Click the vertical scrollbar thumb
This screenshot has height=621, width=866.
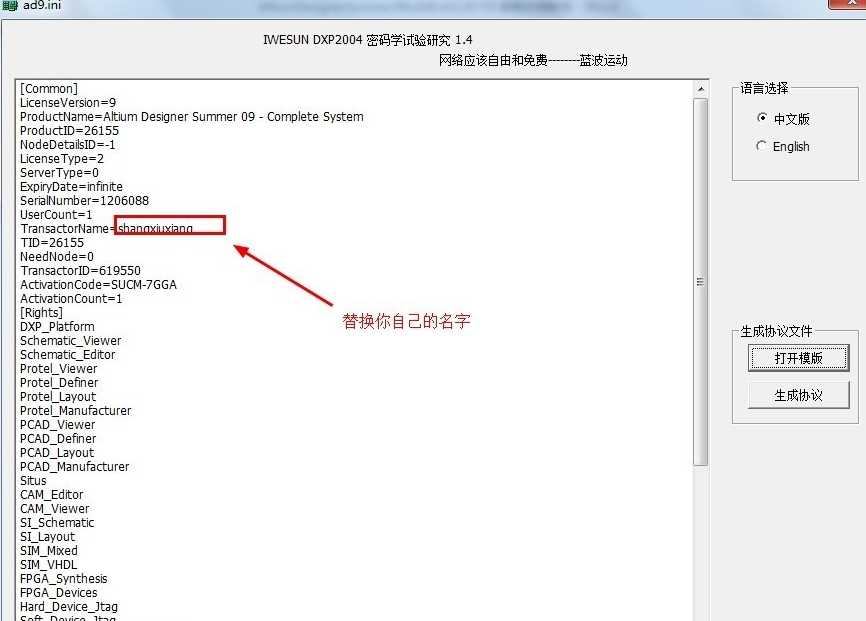700,282
